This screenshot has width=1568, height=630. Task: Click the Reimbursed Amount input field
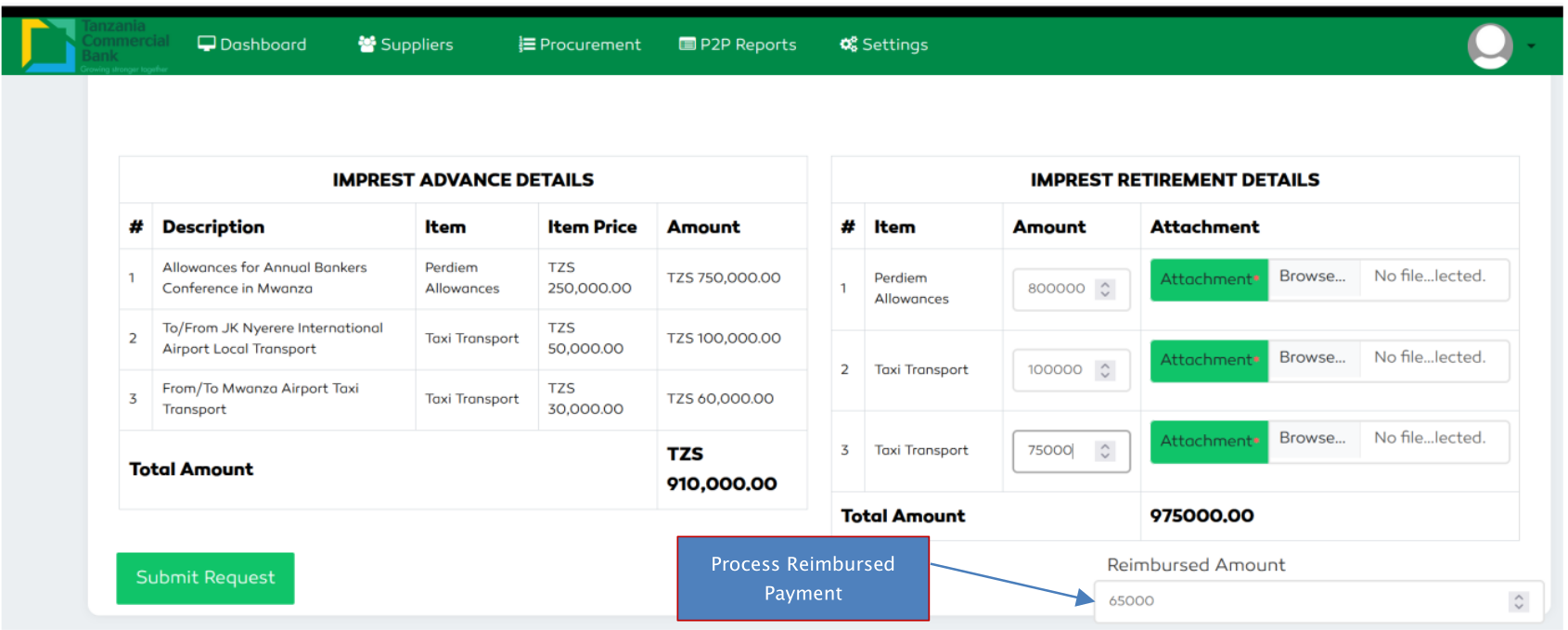(1299, 601)
